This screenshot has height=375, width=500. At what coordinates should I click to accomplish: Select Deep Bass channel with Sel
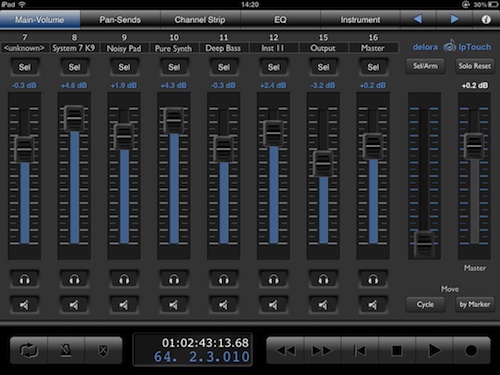(x=224, y=67)
